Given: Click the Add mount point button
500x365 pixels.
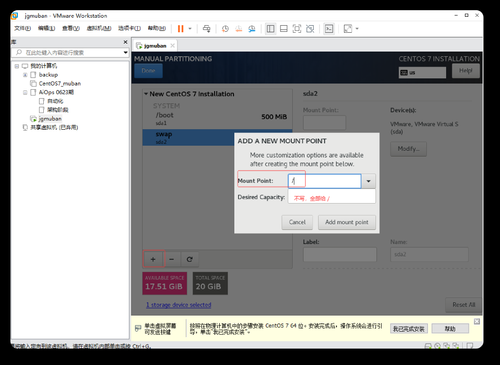Looking at the screenshot, I should tap(347, 222).
